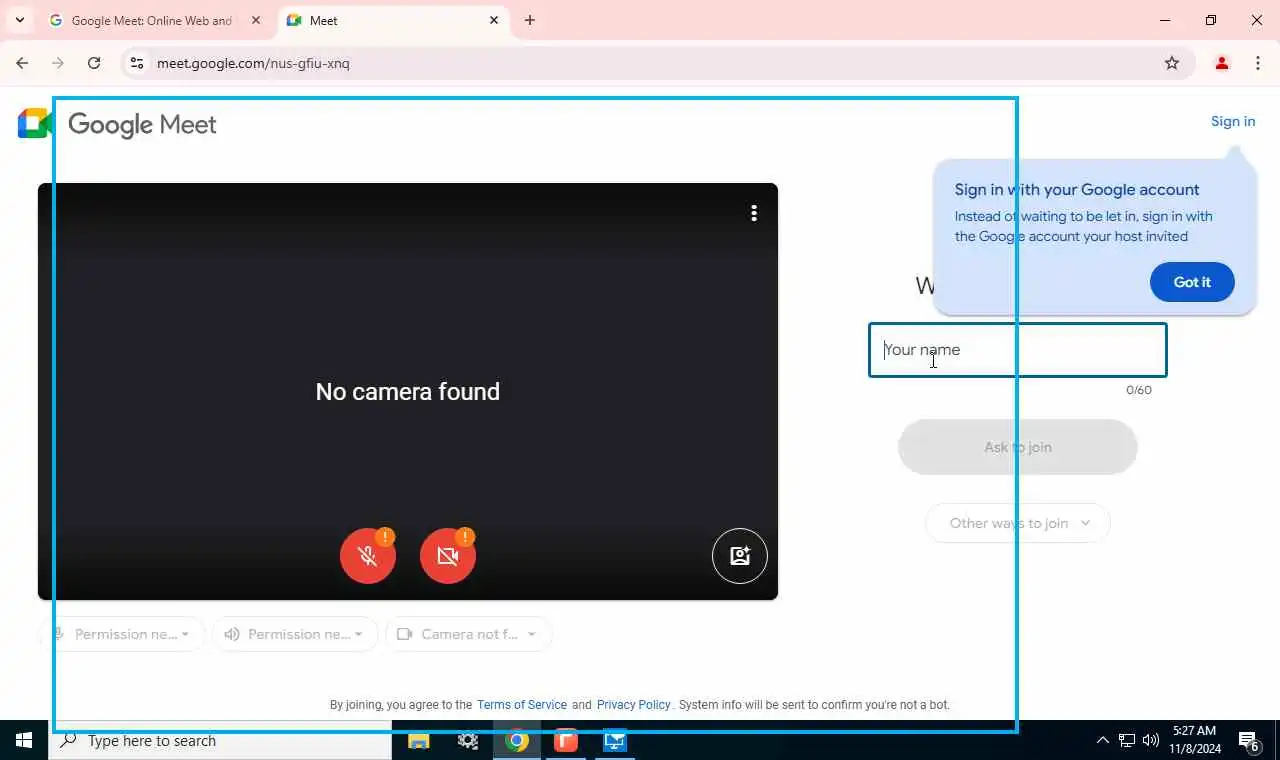Open the blue monitor app on taskbar

(615, 741)
